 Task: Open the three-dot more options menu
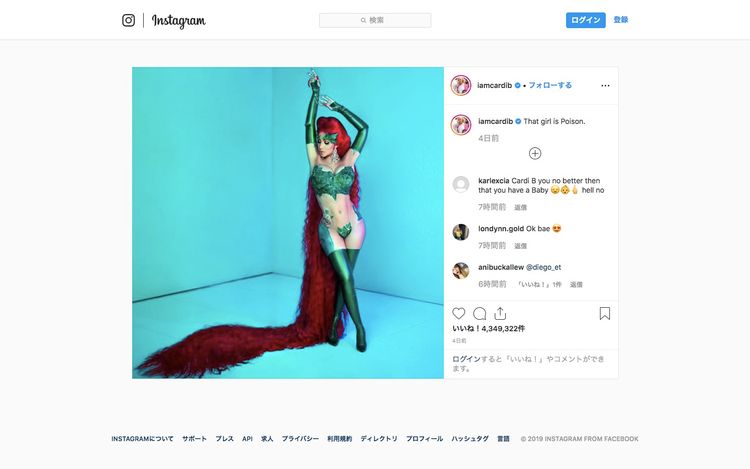[x=605, y=86]
